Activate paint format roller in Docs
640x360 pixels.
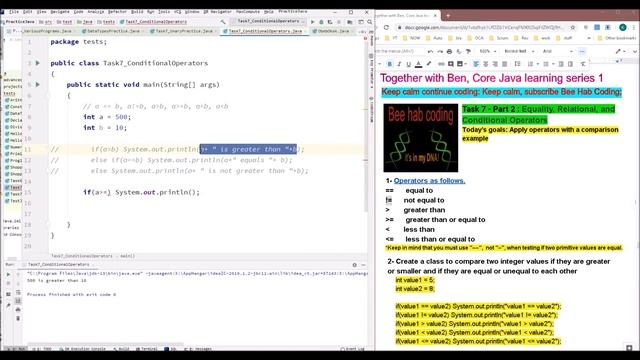[469, 51]
